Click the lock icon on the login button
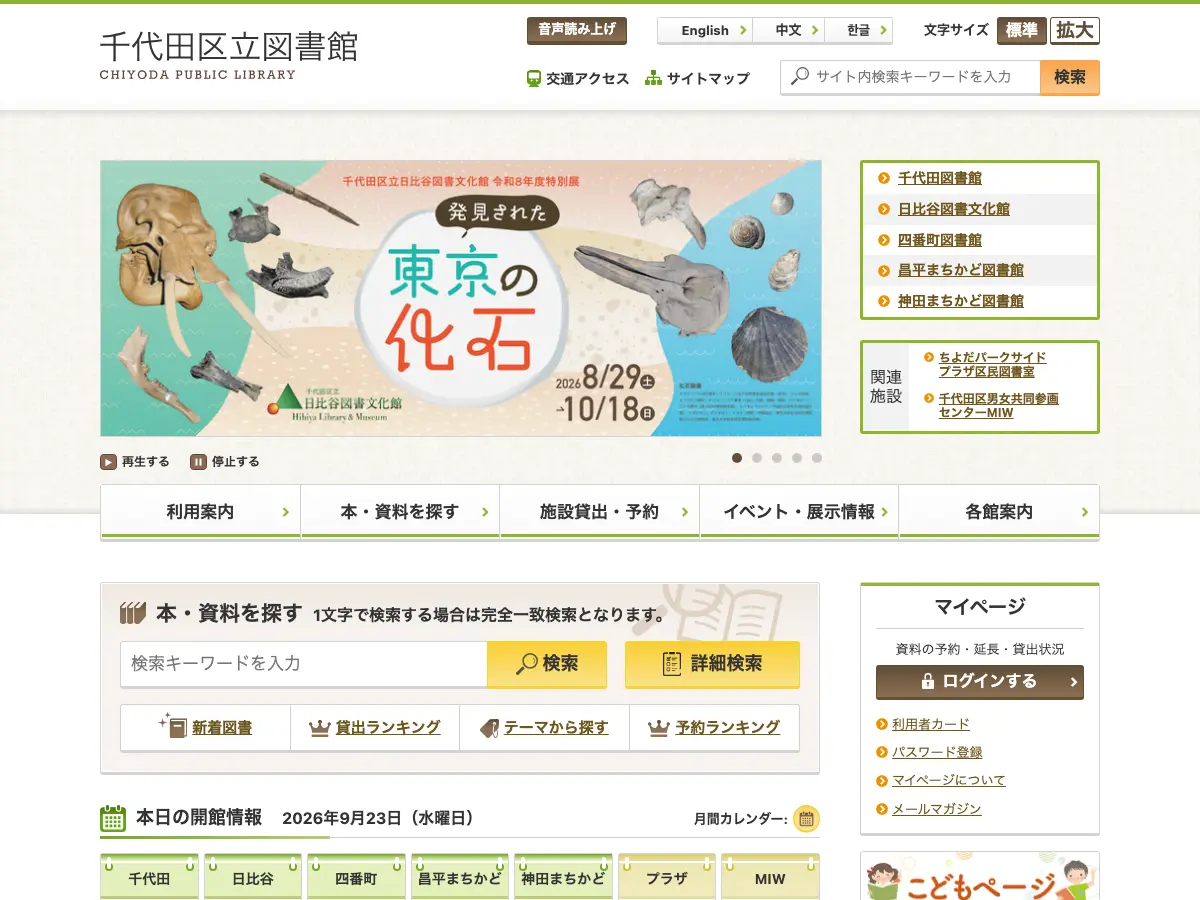1200x900 pixels. tap(927, 682)
